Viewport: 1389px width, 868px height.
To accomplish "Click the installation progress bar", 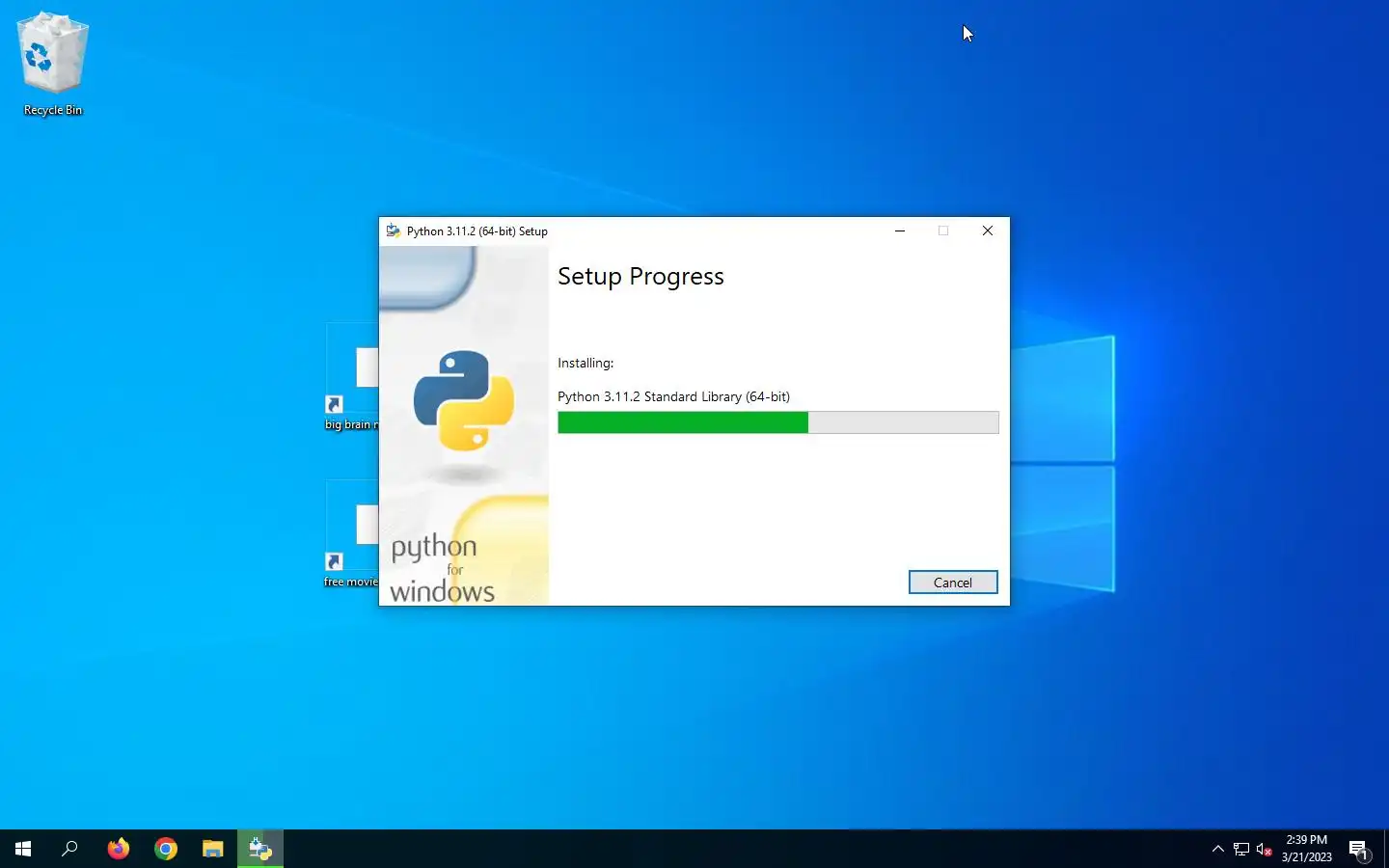I will click(778, 422).
